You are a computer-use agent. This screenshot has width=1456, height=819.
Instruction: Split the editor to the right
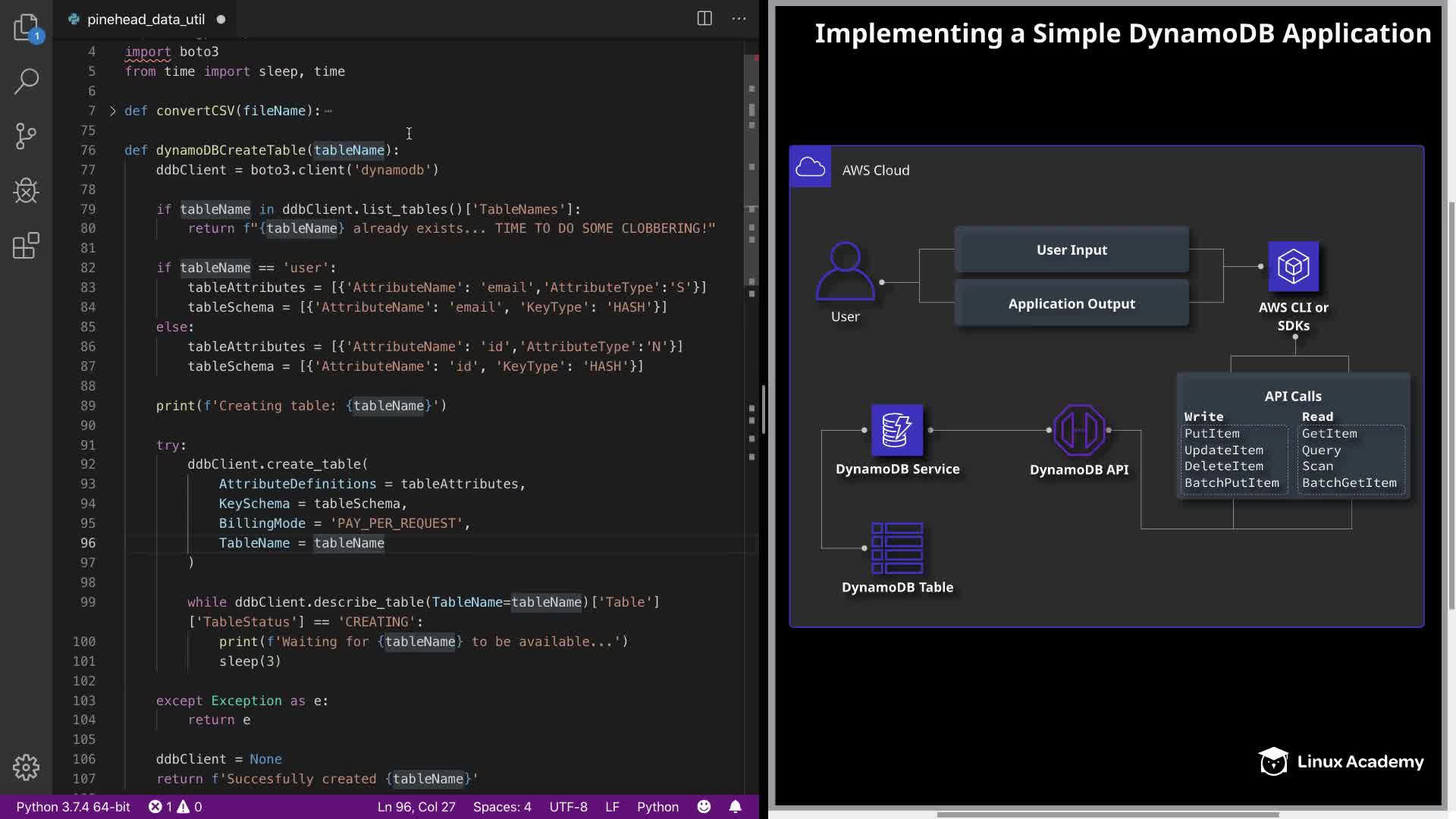704,19
